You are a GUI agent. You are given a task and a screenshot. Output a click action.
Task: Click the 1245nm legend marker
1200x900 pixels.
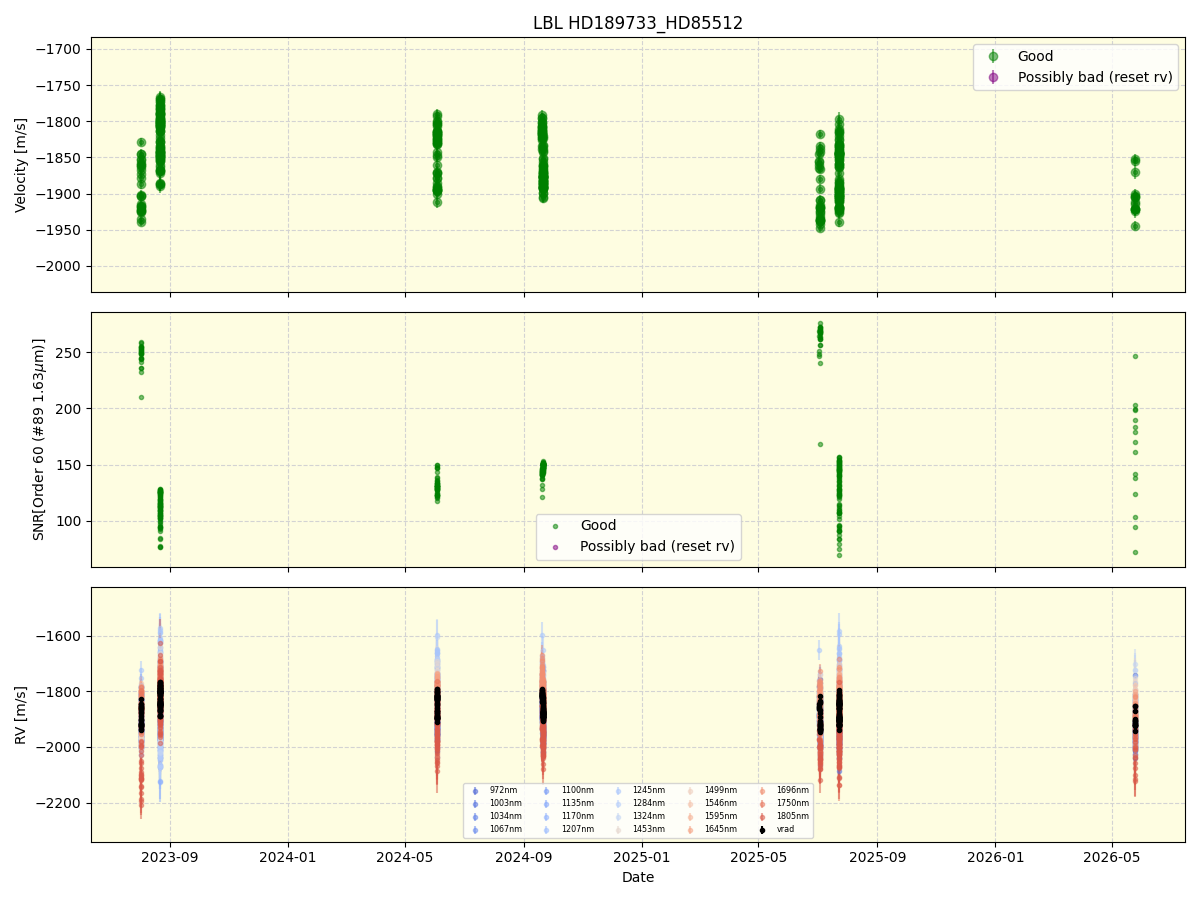pos(618,791)
